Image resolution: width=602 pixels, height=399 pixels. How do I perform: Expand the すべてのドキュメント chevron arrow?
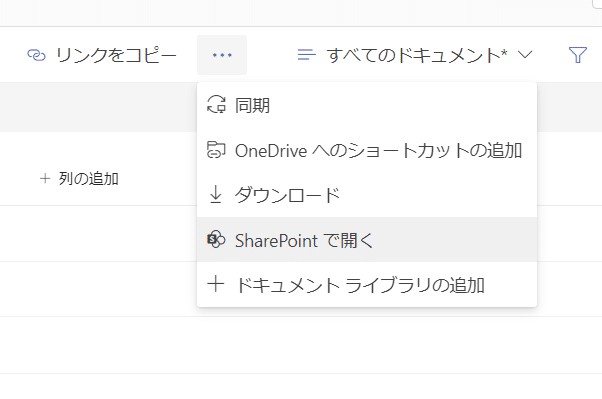tap(525, 55)
